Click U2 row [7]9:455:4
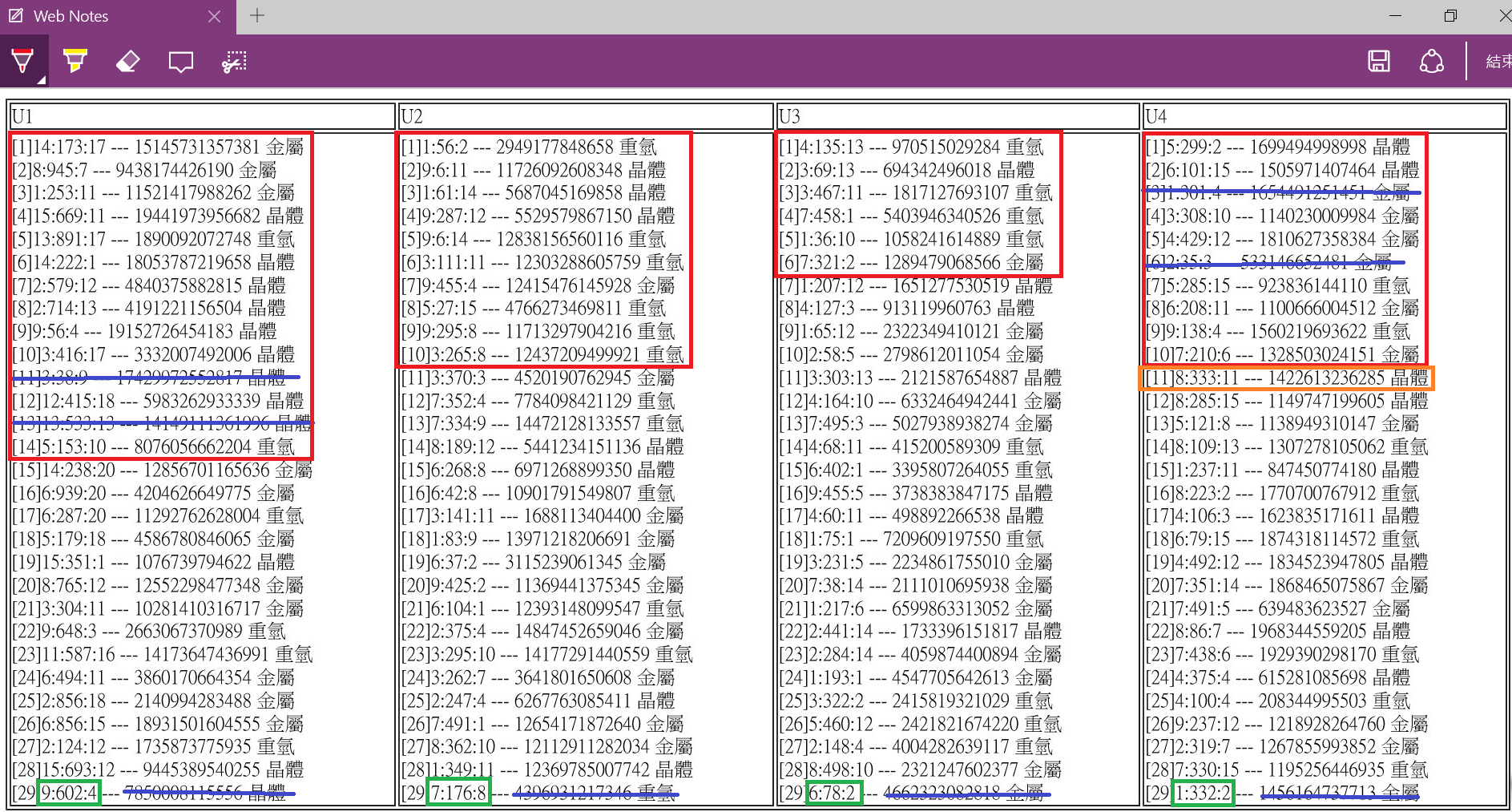The width and height of the screenshot is (1512, 812). 538,285
